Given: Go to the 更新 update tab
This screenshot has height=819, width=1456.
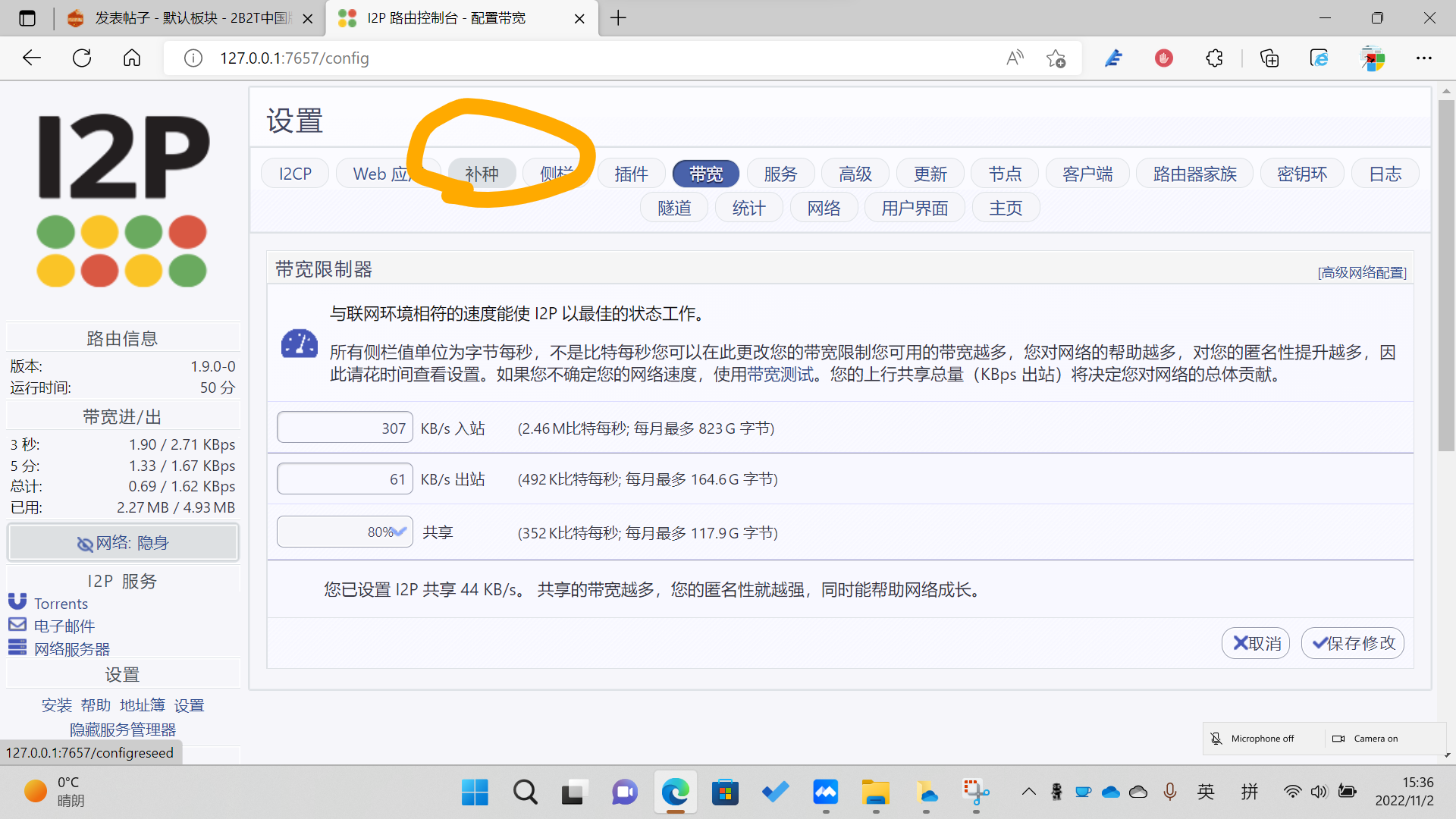Looking at the screenshot, I should click(x=930, y=174).
